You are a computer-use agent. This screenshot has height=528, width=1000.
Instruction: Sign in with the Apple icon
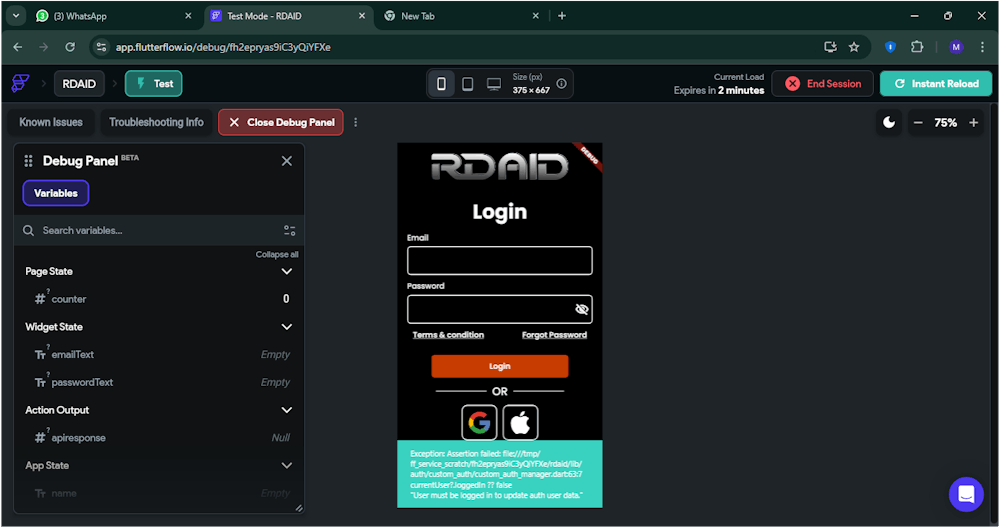pyautogui.click(x=520, y=422)
